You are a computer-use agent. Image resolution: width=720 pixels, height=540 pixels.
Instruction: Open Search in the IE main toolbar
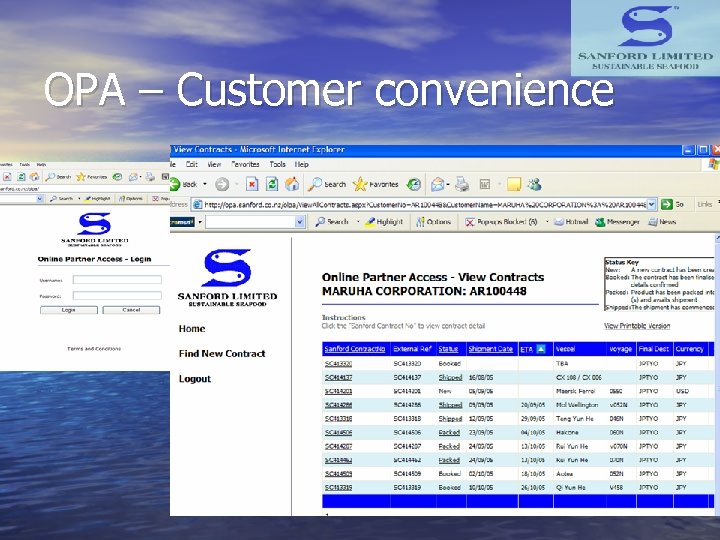[x=327, y=185]
